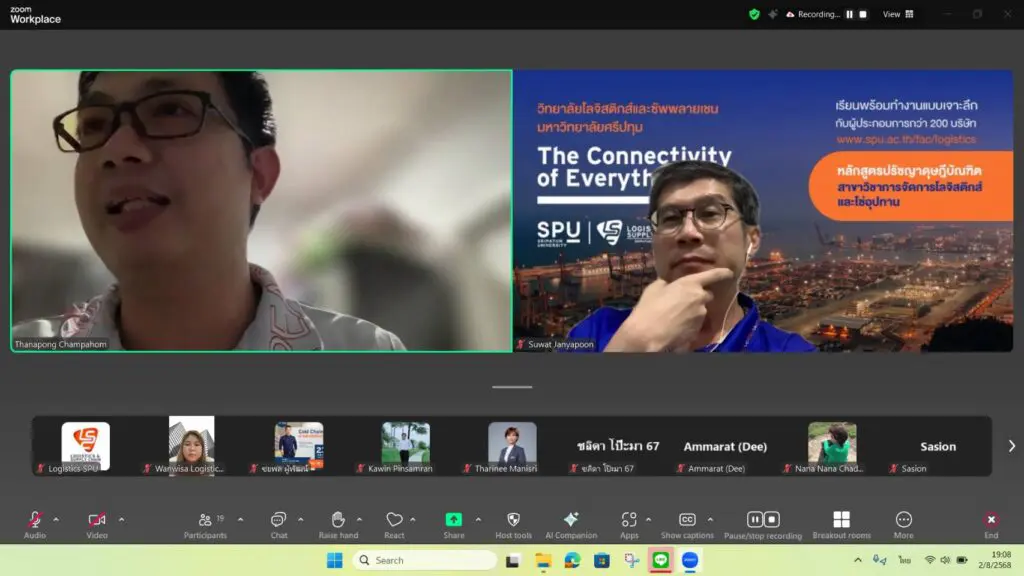The width and height of the screenshot is (1024, 576).
Task: Select the Wanwisa Logistic participant tile
Action: click(x=191, y=446)
